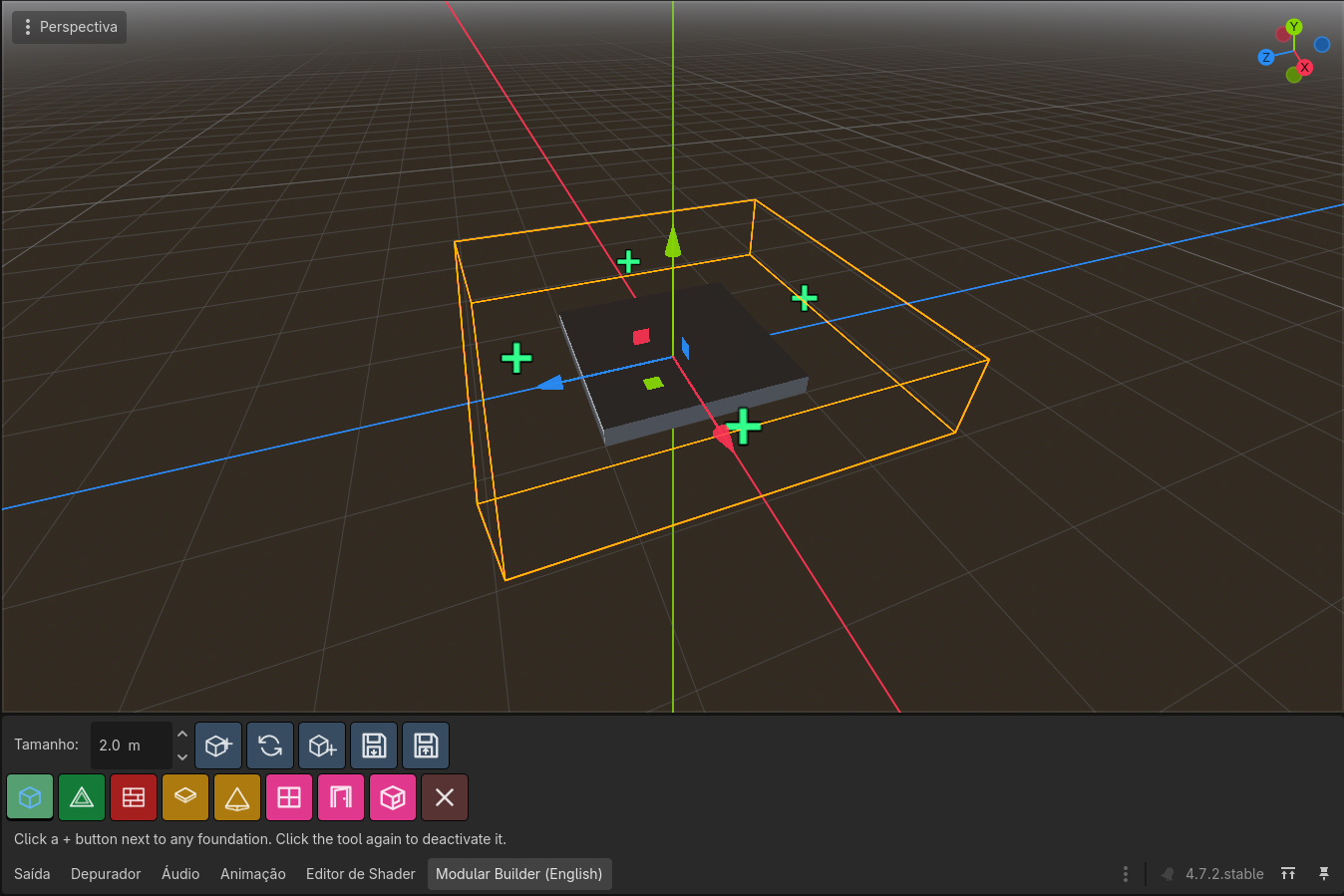
Task: Select the orange cone roof tool
Action: 237,797
